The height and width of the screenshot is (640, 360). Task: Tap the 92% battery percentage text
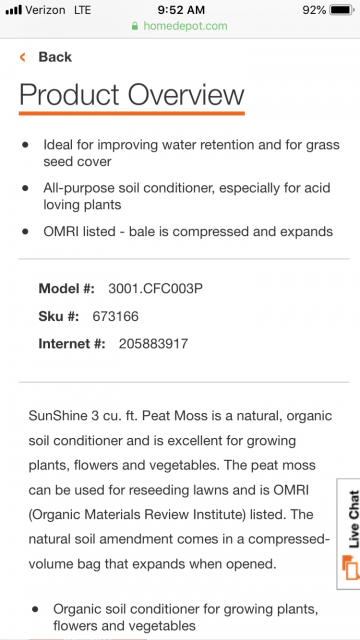tap(314, 10)
